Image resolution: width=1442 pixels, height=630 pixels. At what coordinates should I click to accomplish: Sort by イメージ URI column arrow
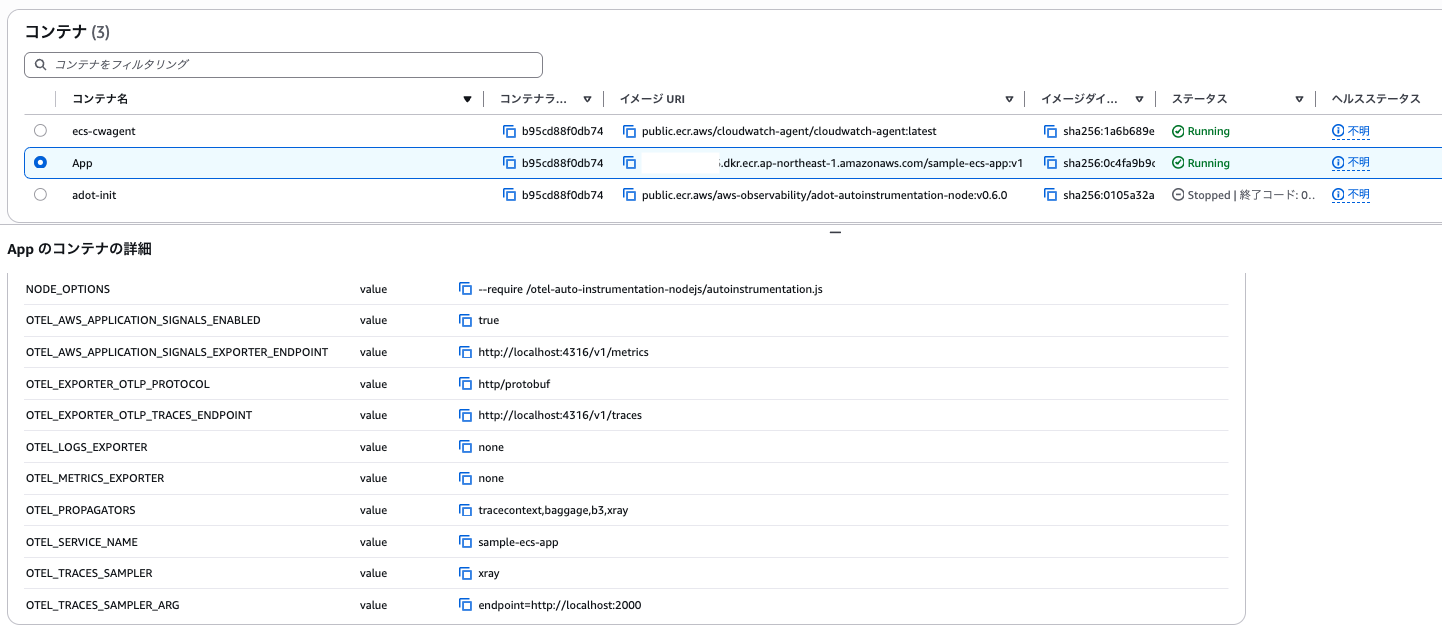(1009, 99)
